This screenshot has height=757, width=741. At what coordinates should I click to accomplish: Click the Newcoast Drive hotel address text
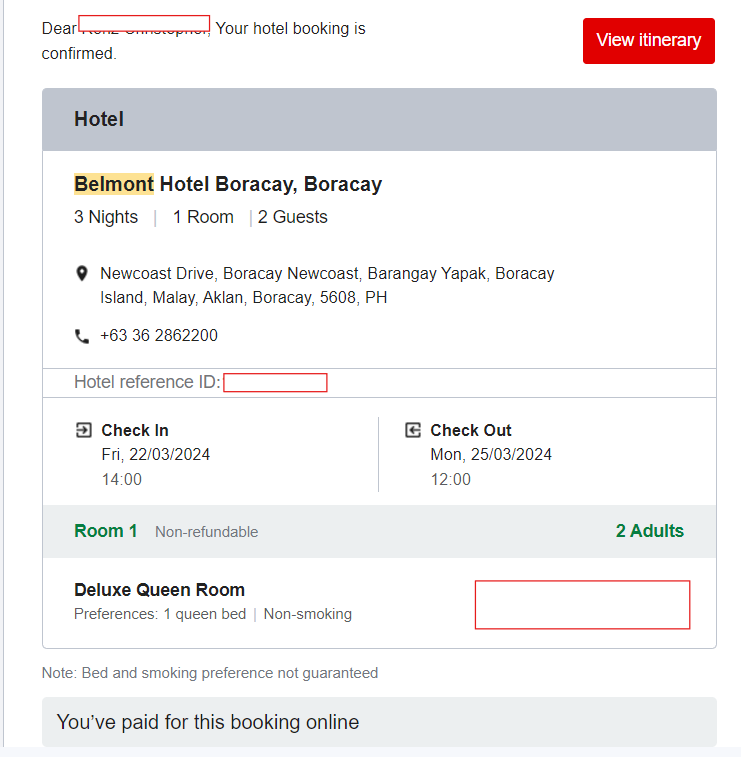pyautogui.click(x=327, y=285)
